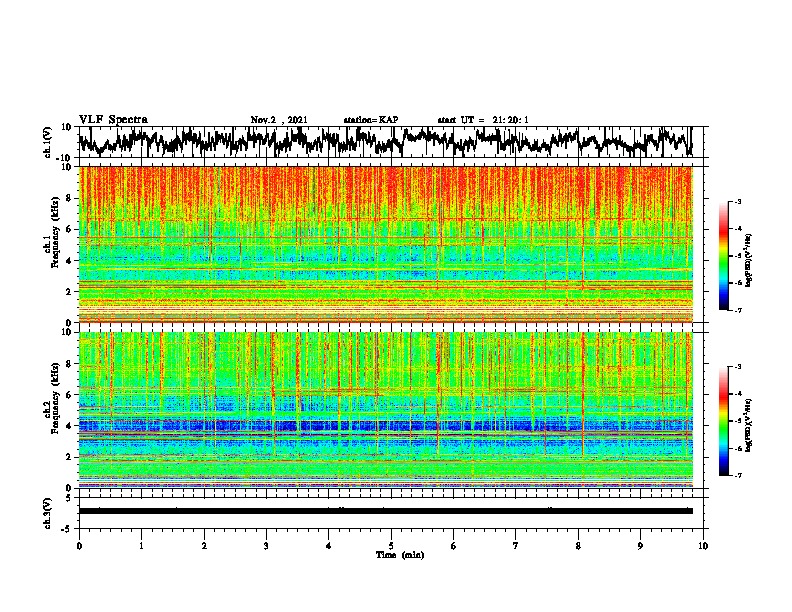Click the ch.2 PSD color bar
The image size is (792, 612).
(723, 421)
